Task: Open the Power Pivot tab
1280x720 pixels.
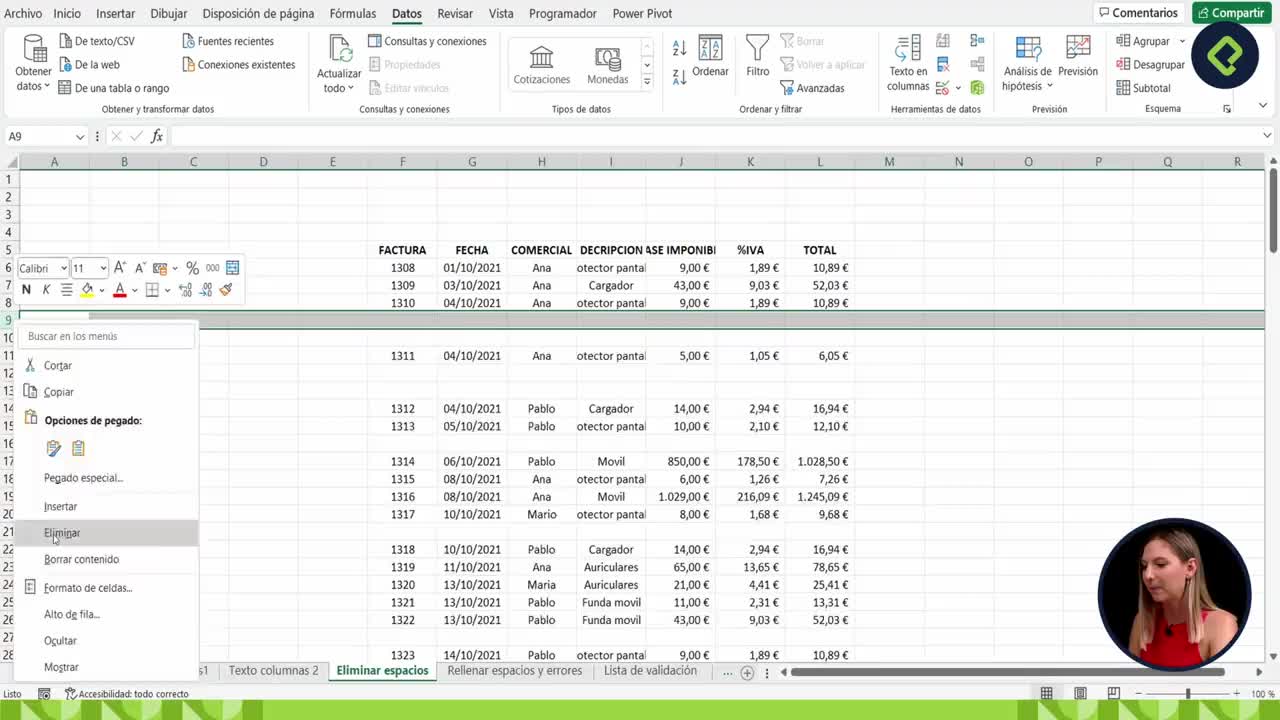Action: pyautogui.click(x=642, y=13)
